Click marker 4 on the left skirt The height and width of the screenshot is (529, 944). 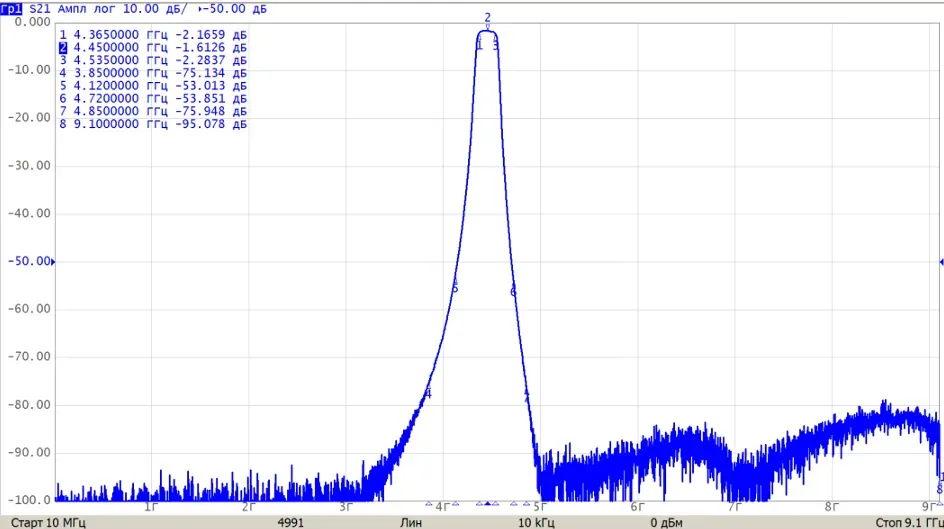428,394
